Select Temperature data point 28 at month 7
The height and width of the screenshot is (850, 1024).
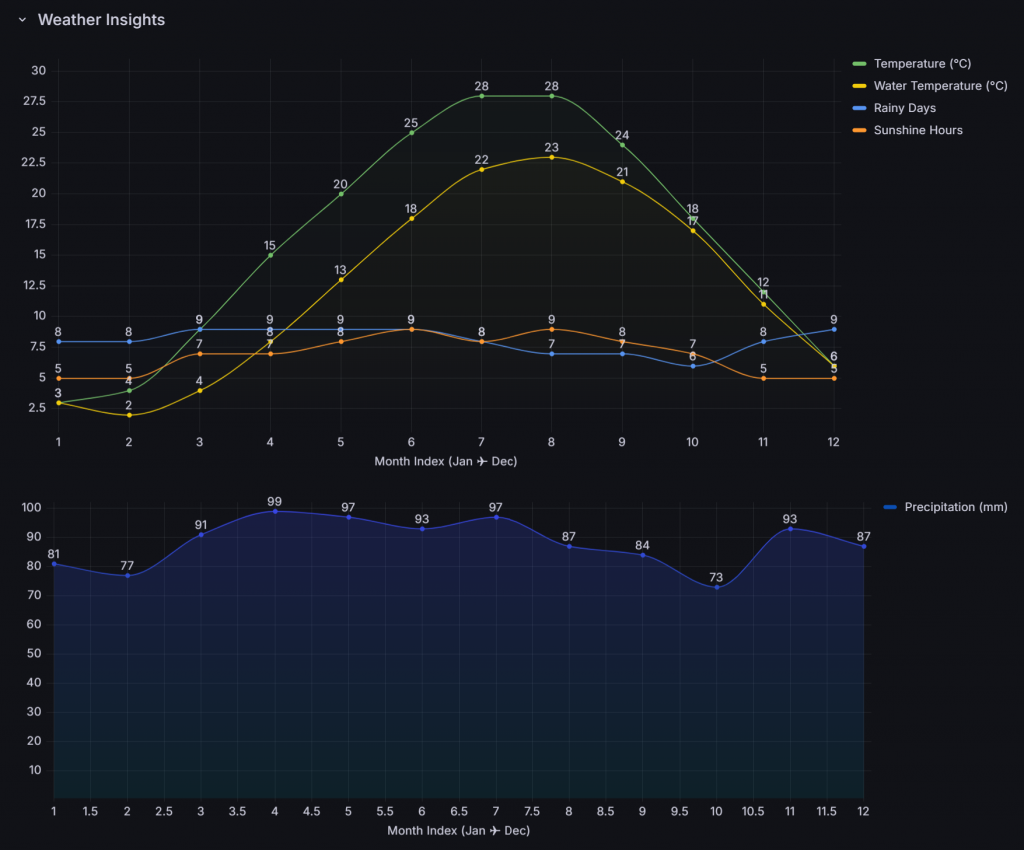pos(482,96)
